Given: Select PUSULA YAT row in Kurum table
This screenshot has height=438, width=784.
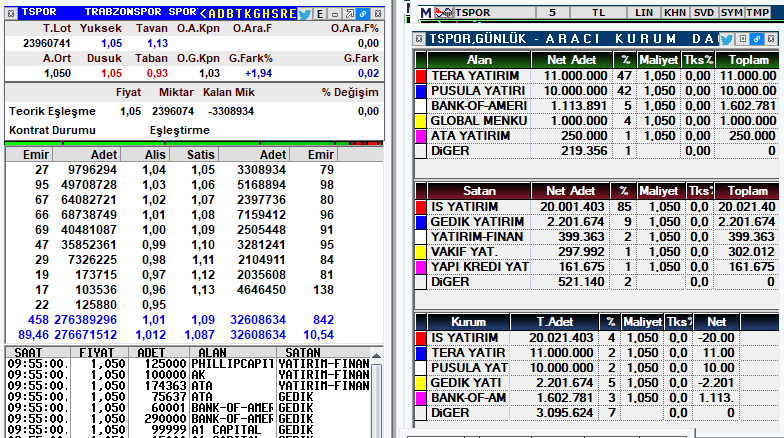Looking at the screenshot, I should pos(596,368).
